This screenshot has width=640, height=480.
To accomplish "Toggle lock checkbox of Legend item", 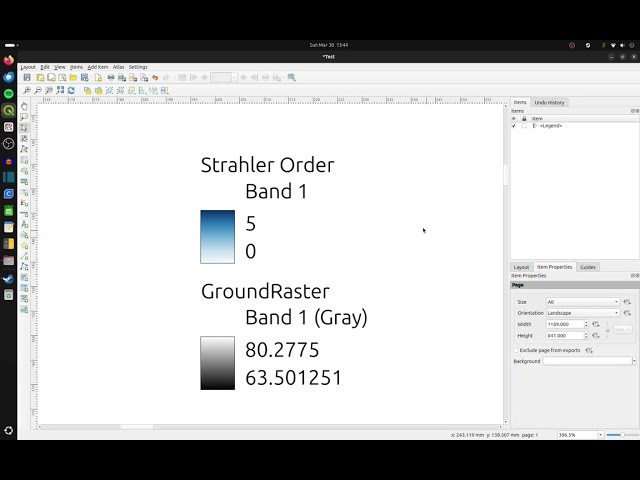I will tap(524, 126).
